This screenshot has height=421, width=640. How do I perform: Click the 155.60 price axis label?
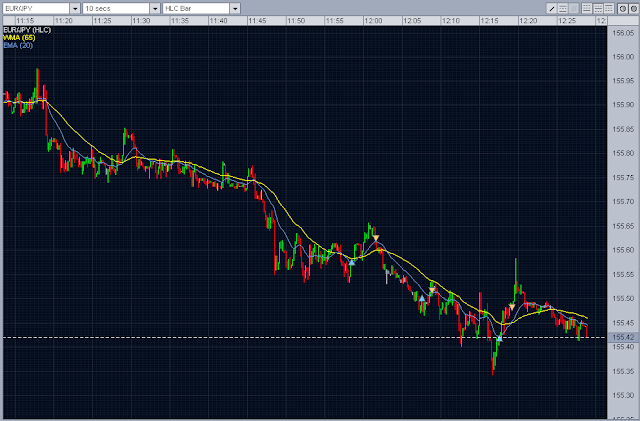[x=623, y=250]
